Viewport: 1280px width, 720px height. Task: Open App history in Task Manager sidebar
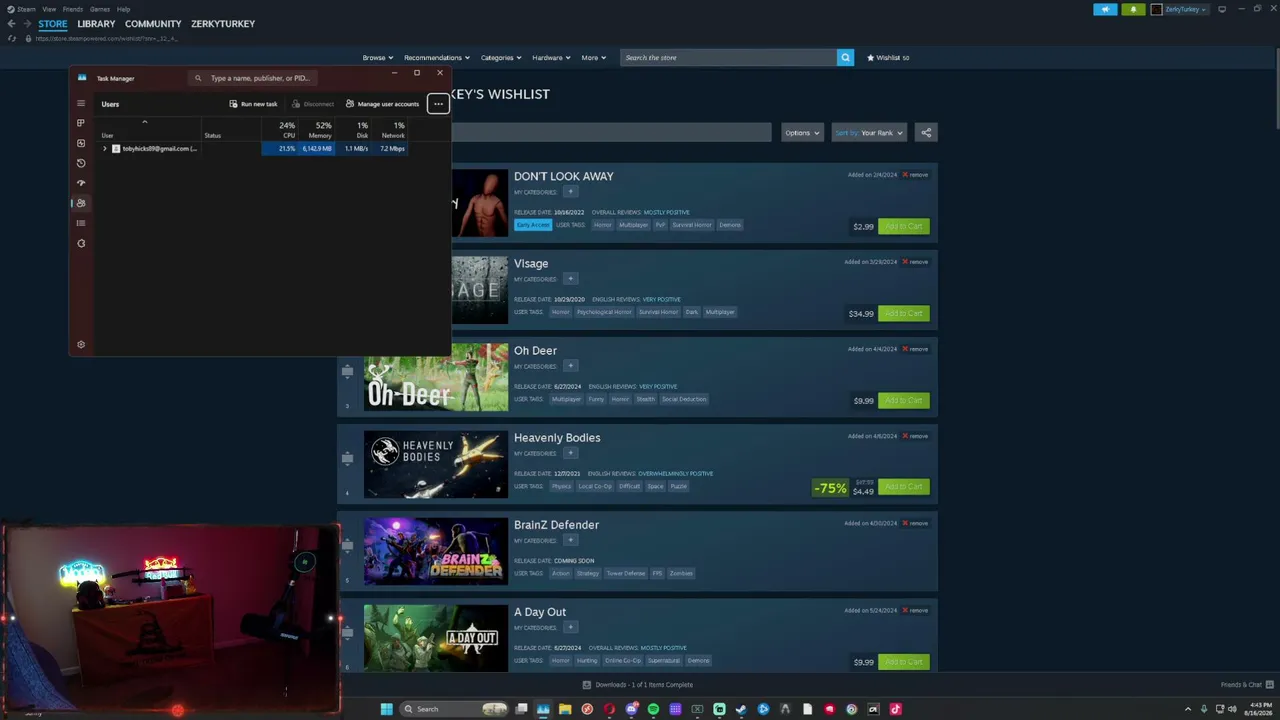point(81,163)
